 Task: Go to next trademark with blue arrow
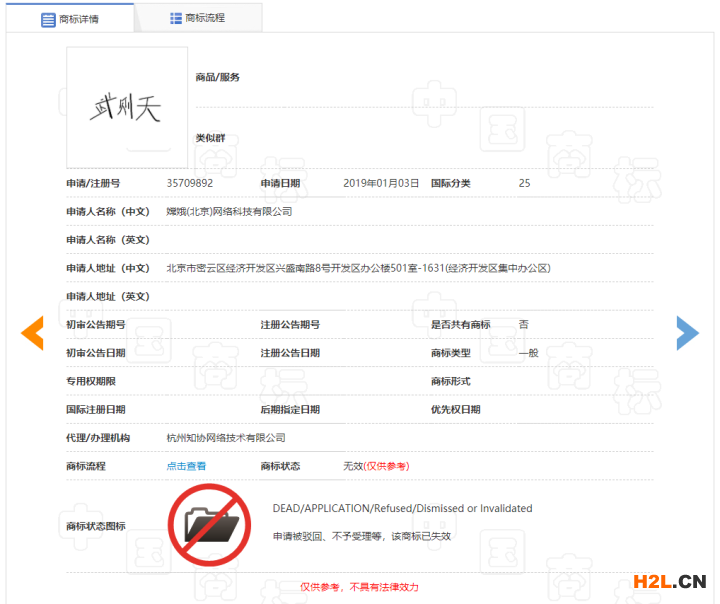pos(687,333)
